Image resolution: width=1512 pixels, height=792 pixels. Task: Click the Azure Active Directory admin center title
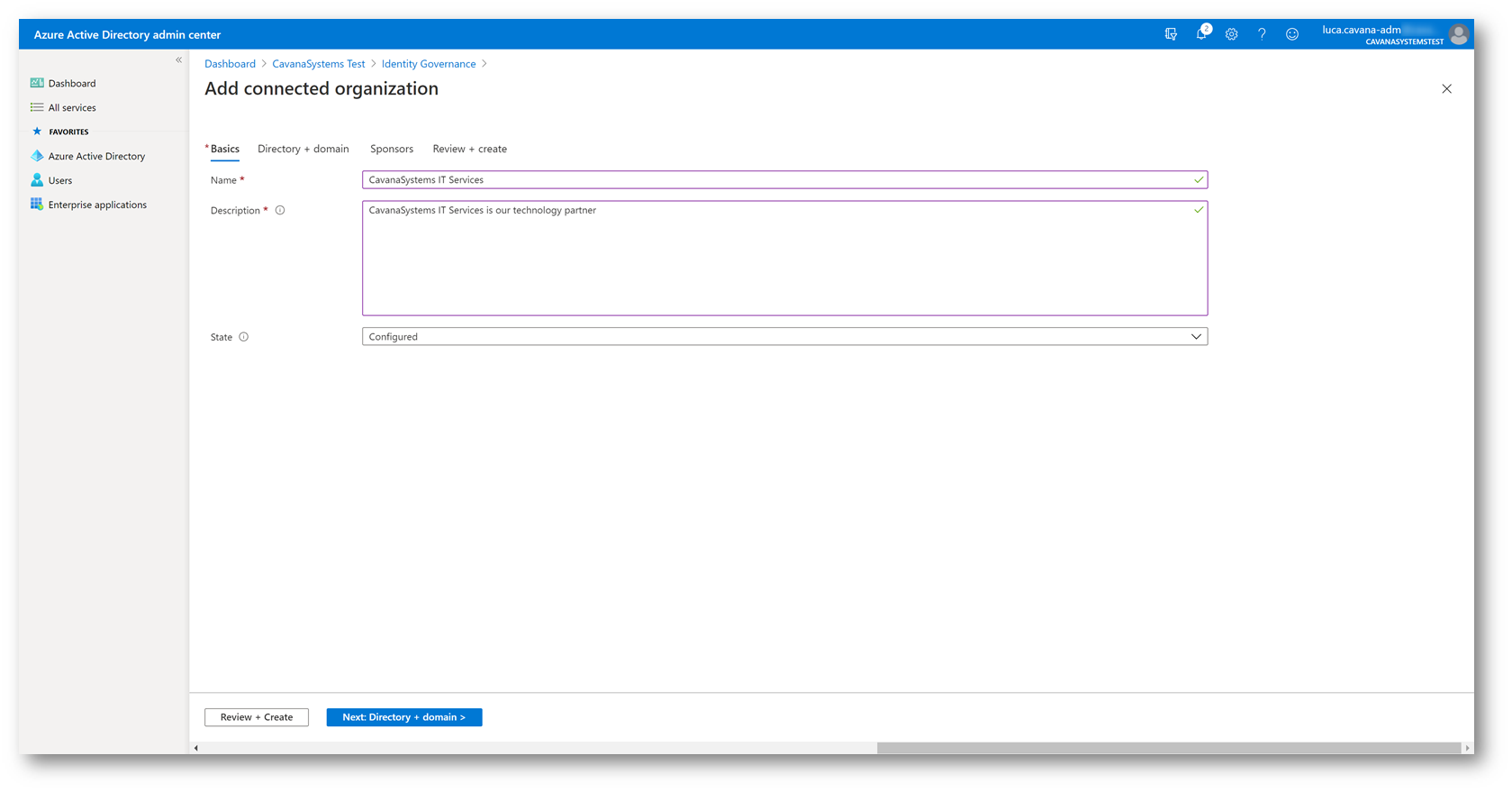(x=127, y=34)
